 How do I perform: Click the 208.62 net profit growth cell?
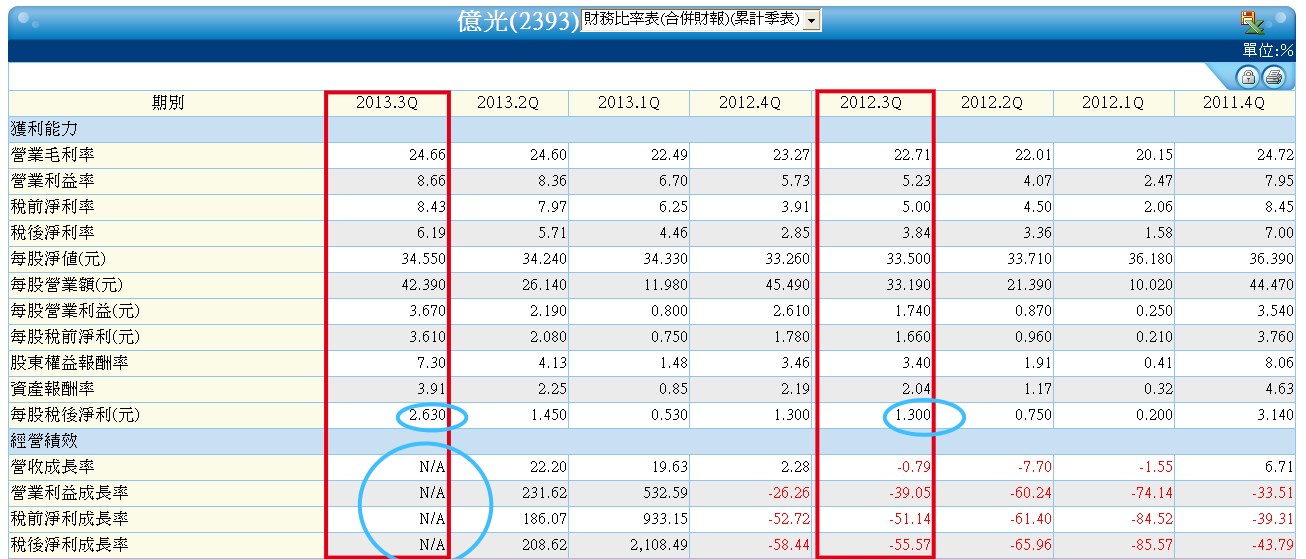(x=544, y=545)
